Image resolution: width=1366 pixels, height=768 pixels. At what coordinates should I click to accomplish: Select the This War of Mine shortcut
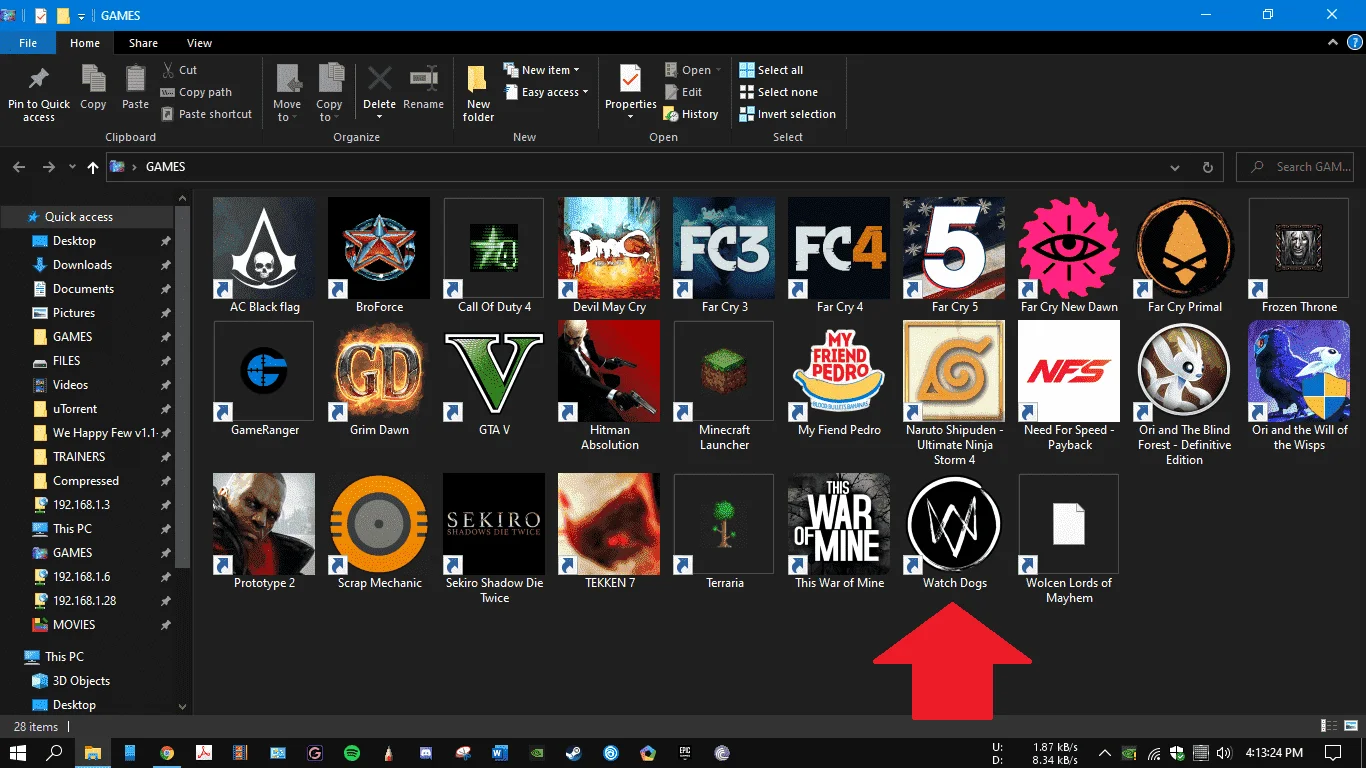pos(839,532)
